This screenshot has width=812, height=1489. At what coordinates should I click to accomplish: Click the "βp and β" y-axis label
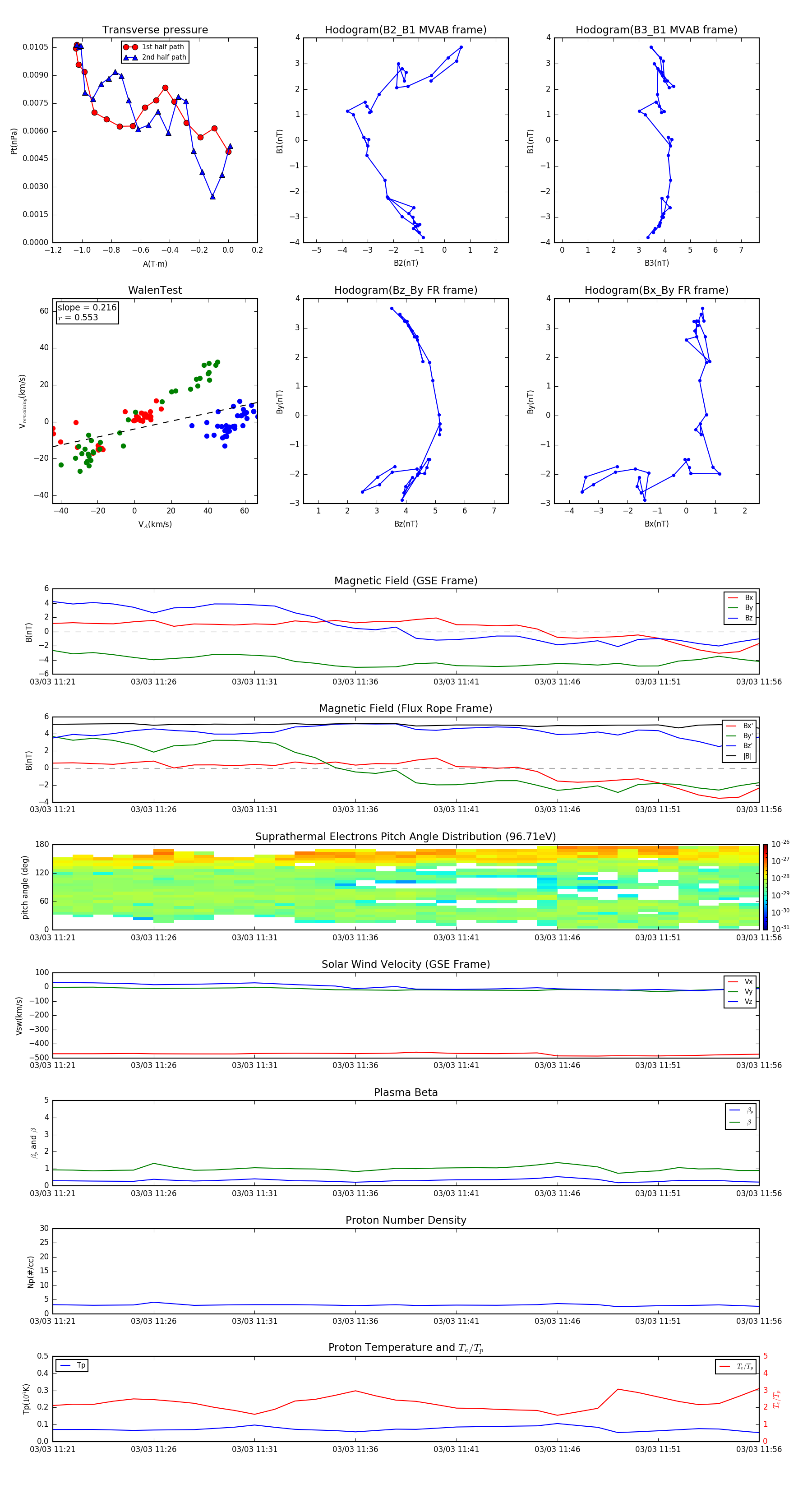pyautogui.click(x=33, y=1143)
